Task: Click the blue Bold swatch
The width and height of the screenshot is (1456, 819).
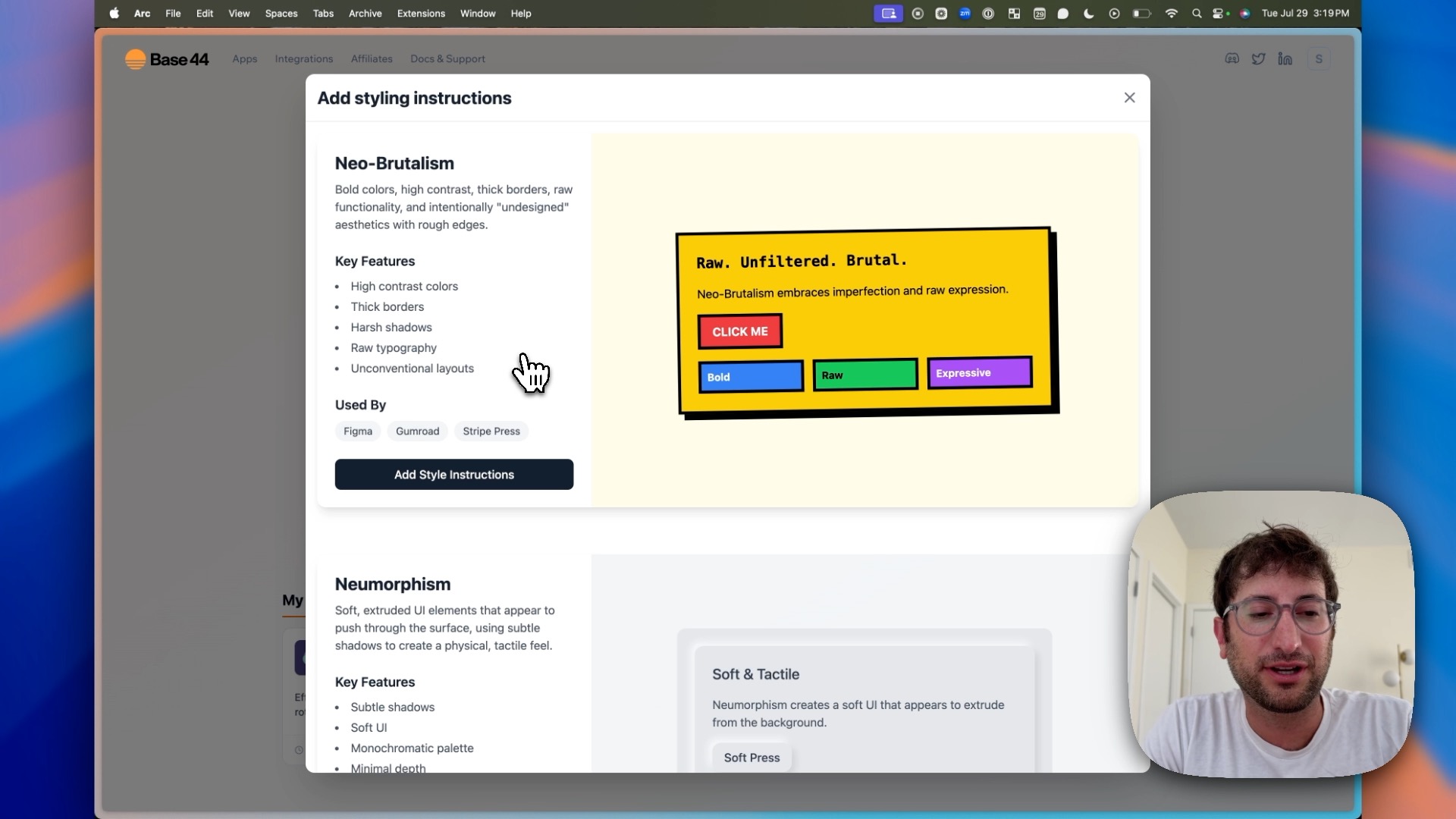Action: click(750, 377)
